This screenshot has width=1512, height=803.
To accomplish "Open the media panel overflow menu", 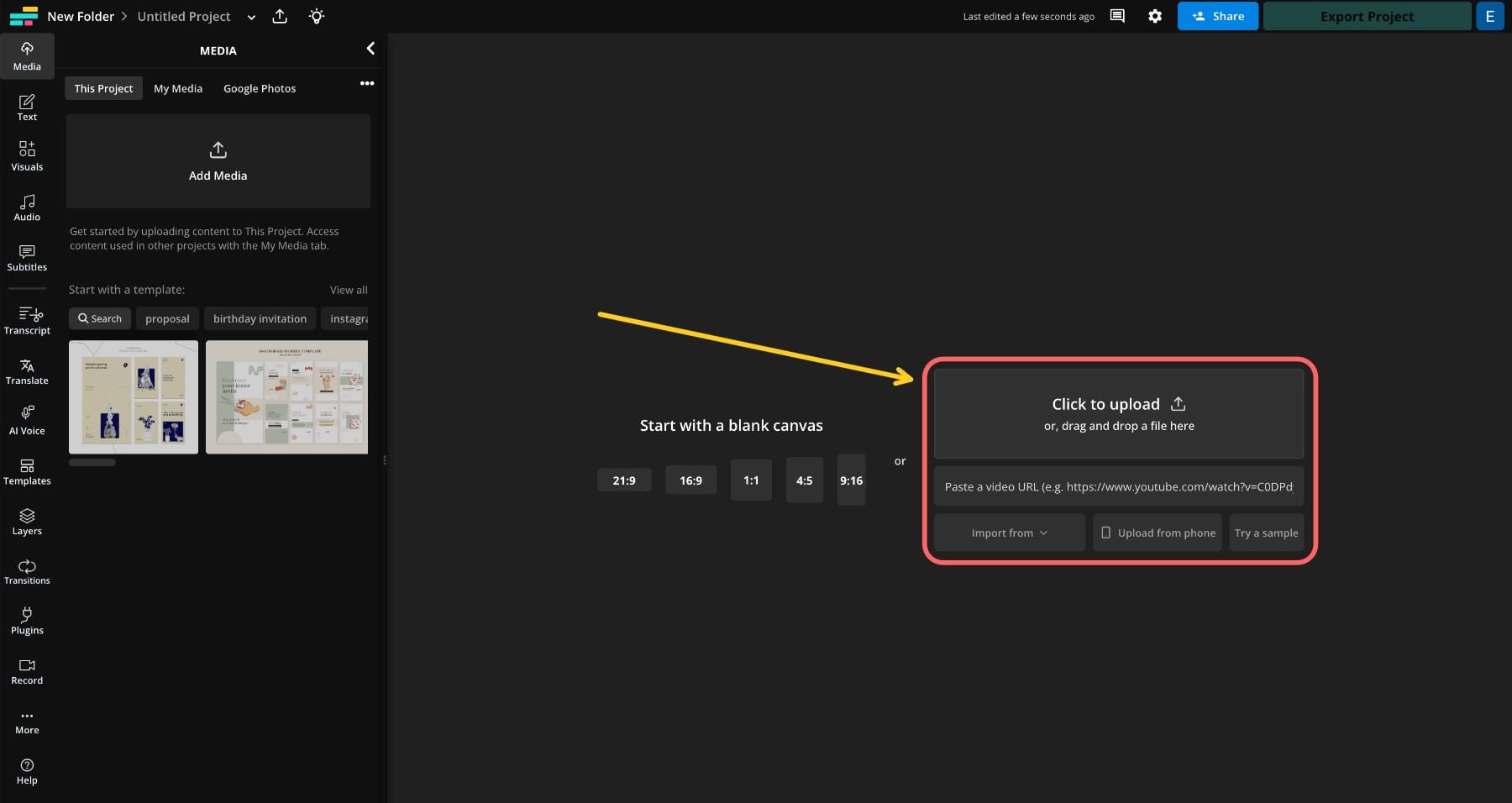I will pos(367,83).
